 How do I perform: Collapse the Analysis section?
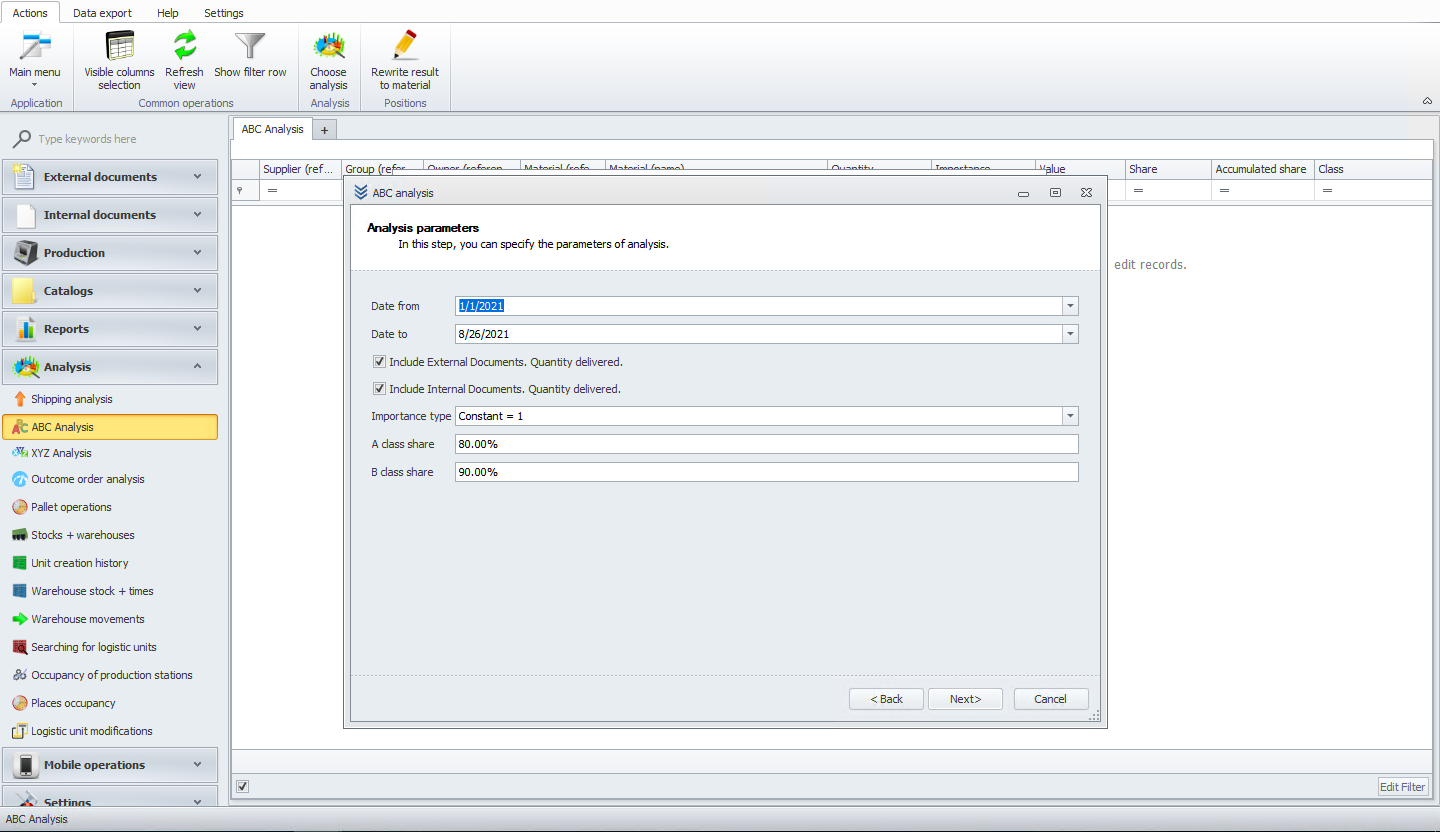(109, 367)
